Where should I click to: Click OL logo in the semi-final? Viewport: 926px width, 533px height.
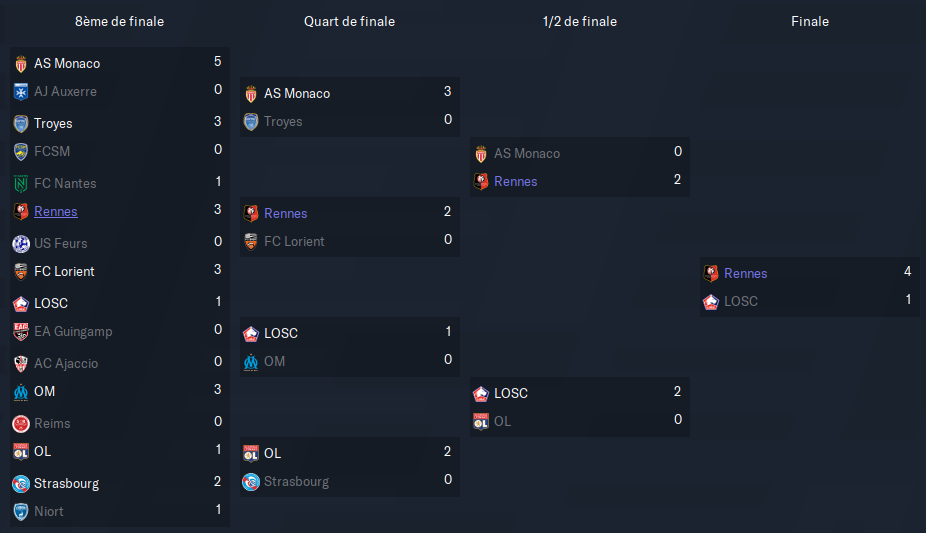[x=481, y=421]
